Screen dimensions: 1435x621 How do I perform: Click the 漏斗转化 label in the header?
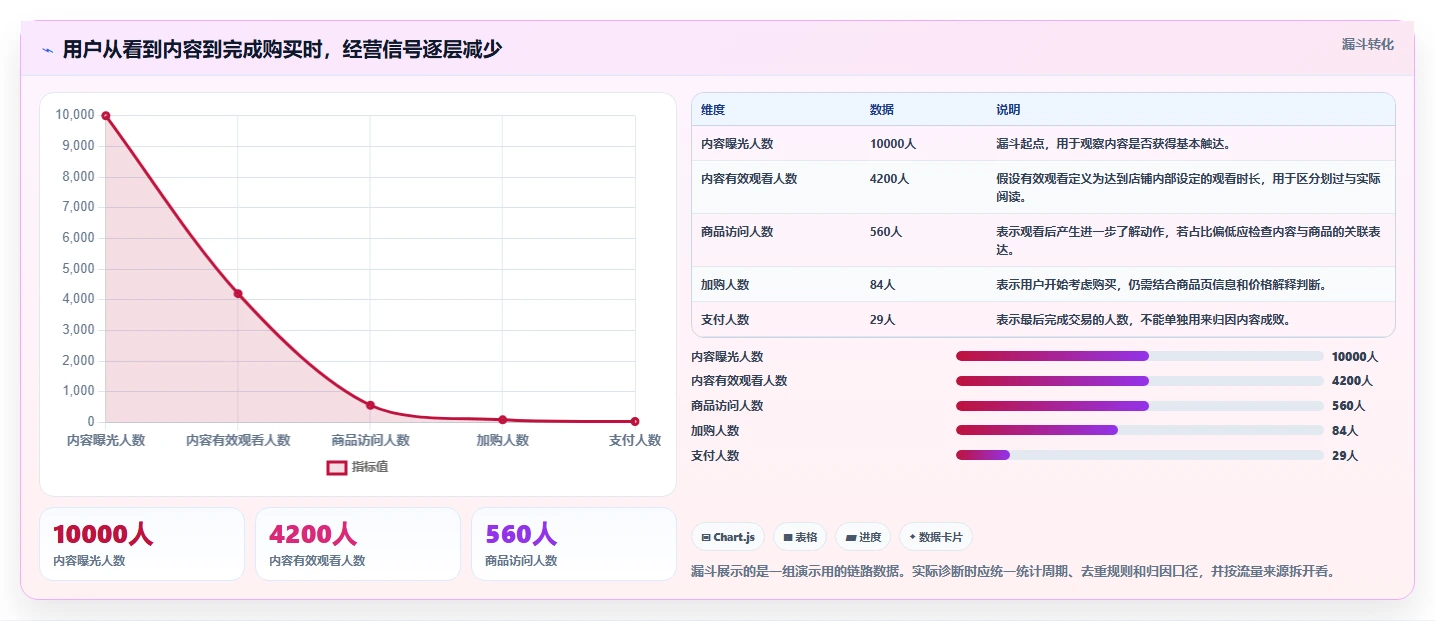click(1367, 44)
